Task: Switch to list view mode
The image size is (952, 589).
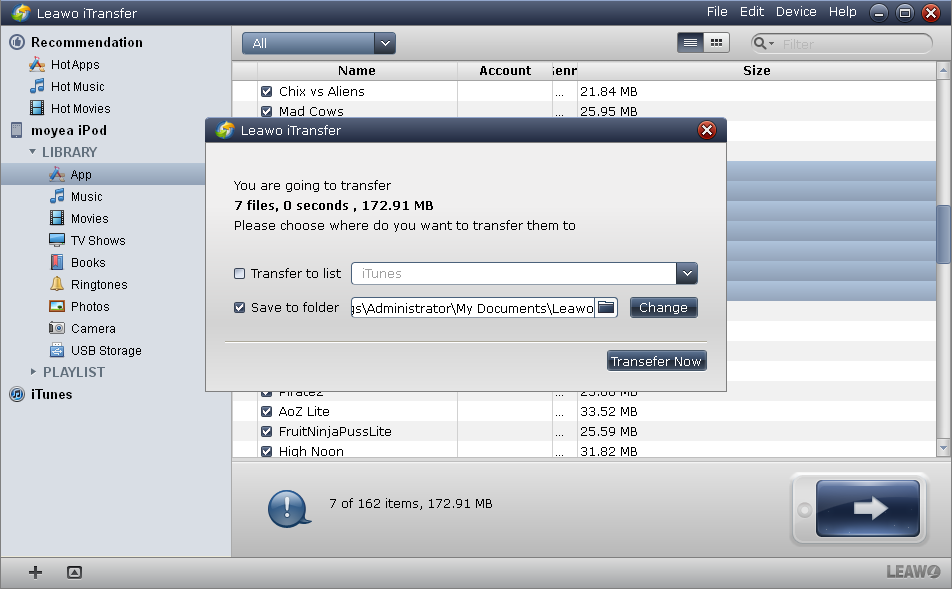Action: [690, 43]
